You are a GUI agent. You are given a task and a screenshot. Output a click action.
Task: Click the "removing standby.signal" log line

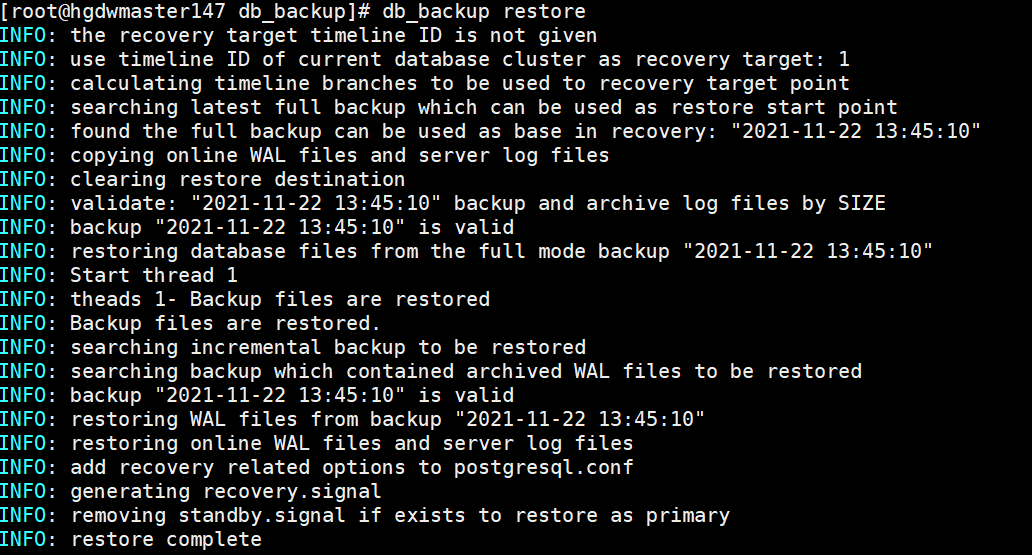(400, 515)
